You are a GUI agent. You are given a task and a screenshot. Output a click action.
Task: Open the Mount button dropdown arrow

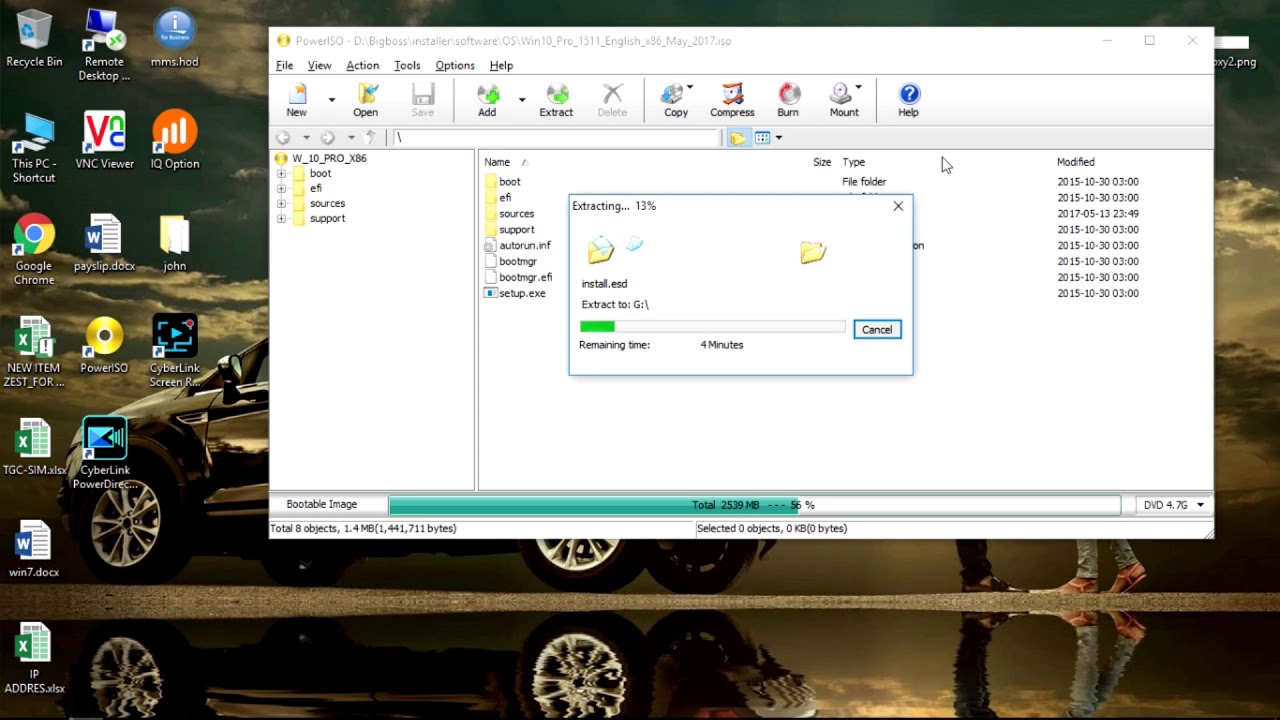click(x=858, y=87)
